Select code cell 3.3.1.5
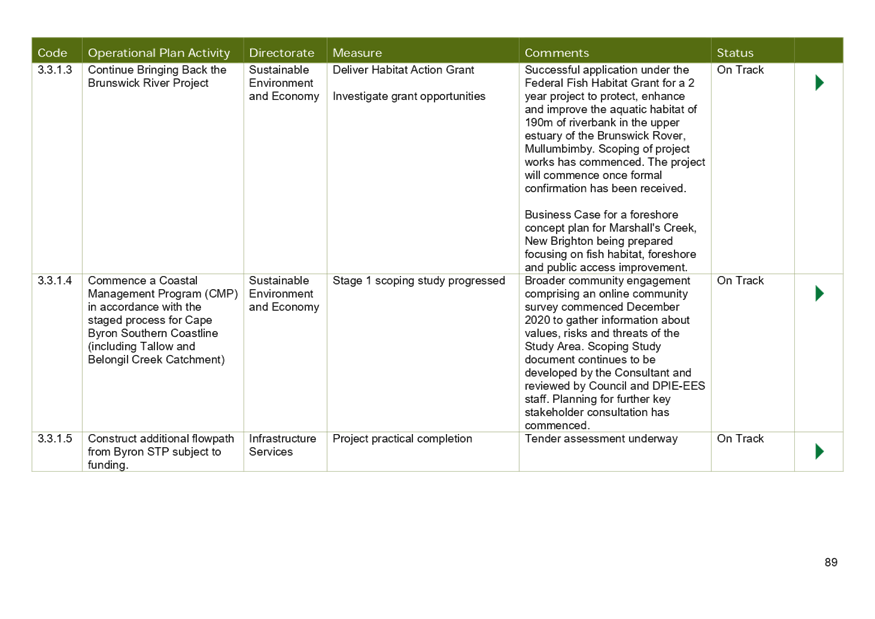The height and width of the screenshot is (619, 875). coord(55,439)
